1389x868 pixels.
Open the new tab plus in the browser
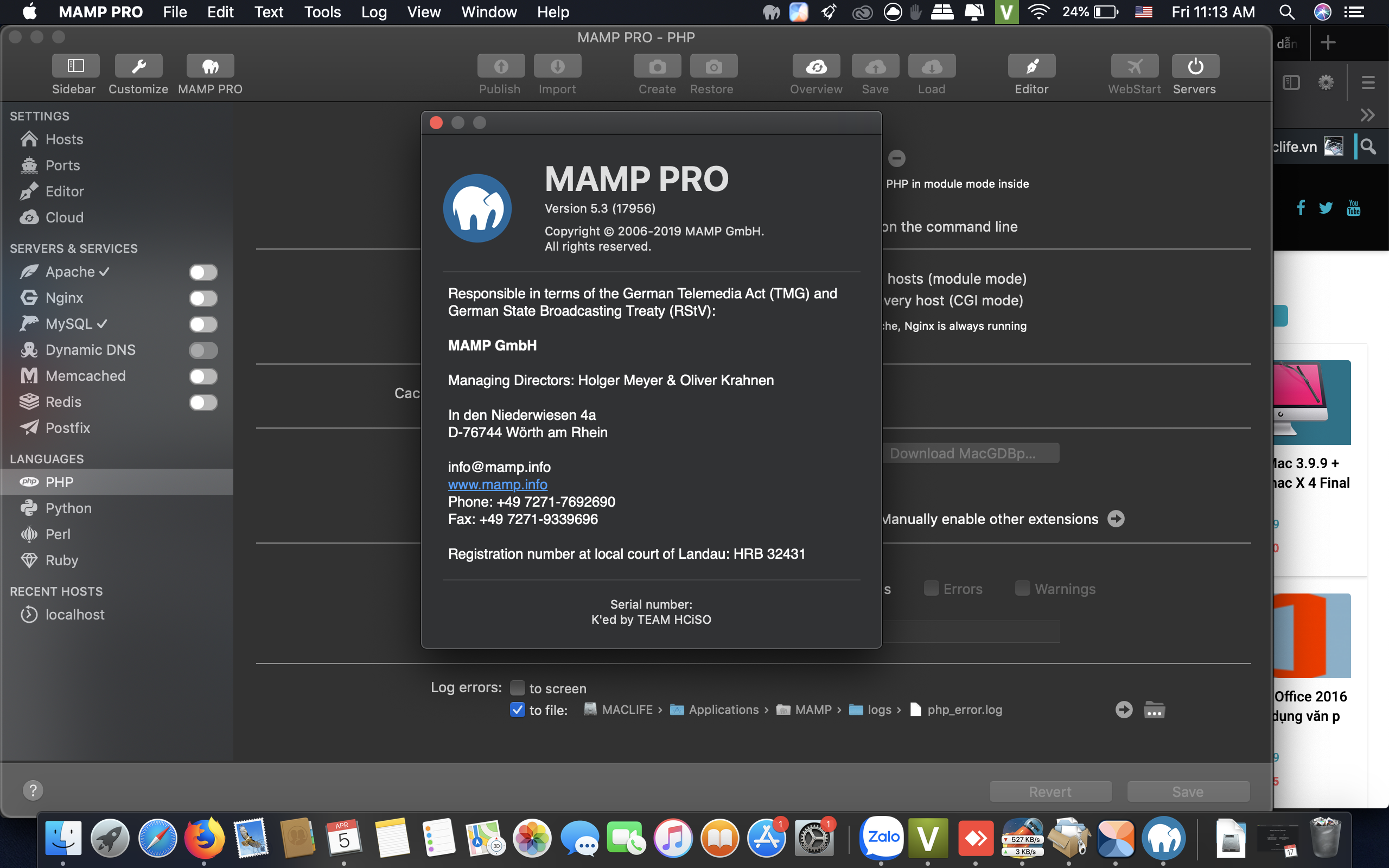(1328, 42)
